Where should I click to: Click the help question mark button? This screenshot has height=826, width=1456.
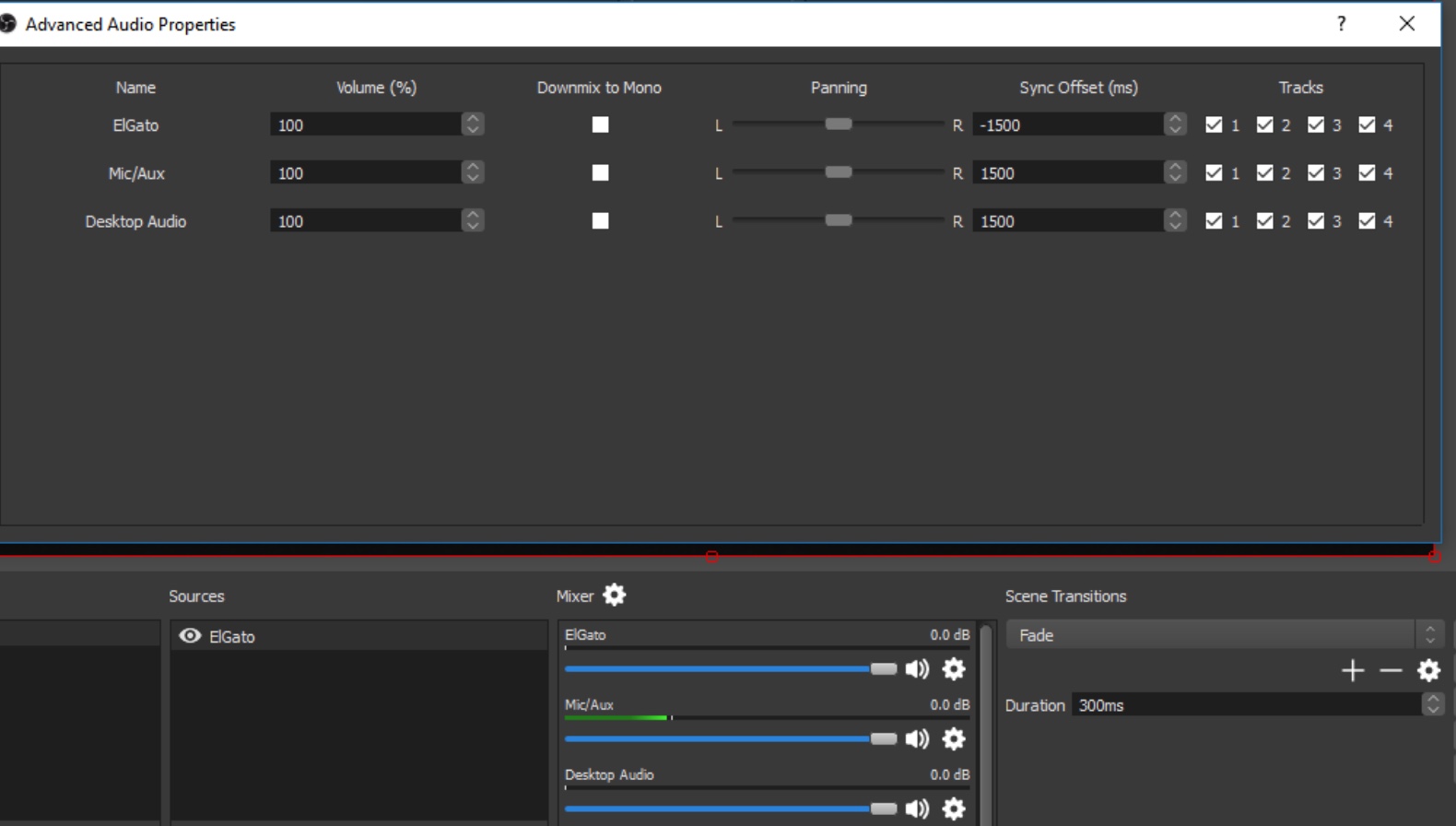click(1341, 24)
